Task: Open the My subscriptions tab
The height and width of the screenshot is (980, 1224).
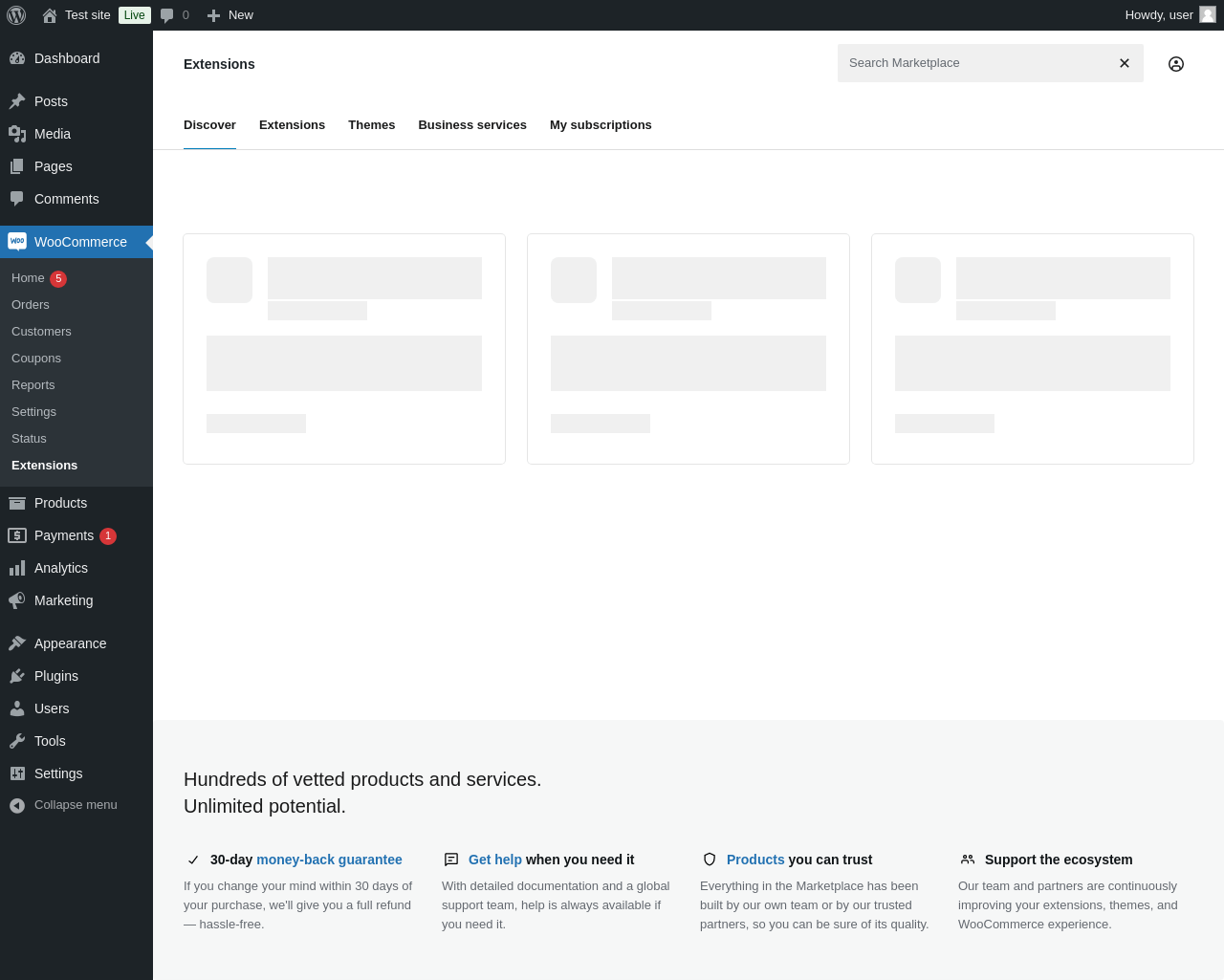Action: point(601,125)
